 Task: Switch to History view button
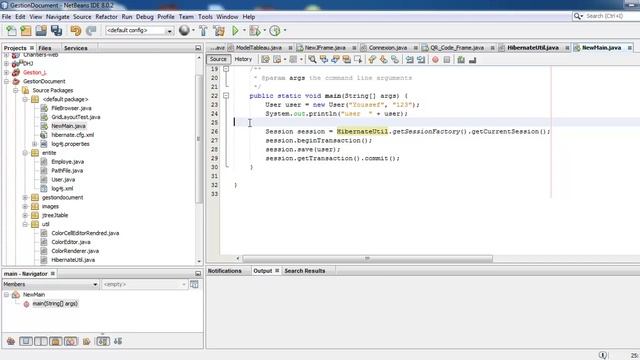(x=243, y=59)
